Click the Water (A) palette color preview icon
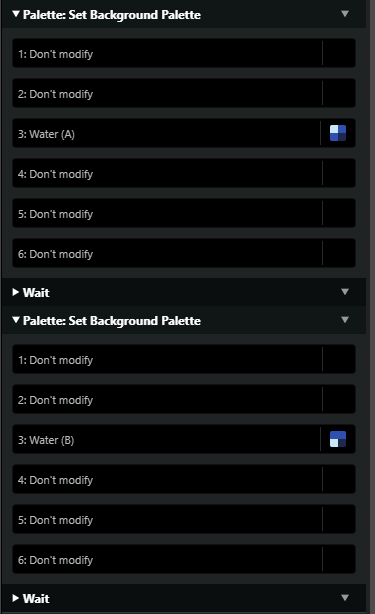375x614 pixels. pos(337,133)
